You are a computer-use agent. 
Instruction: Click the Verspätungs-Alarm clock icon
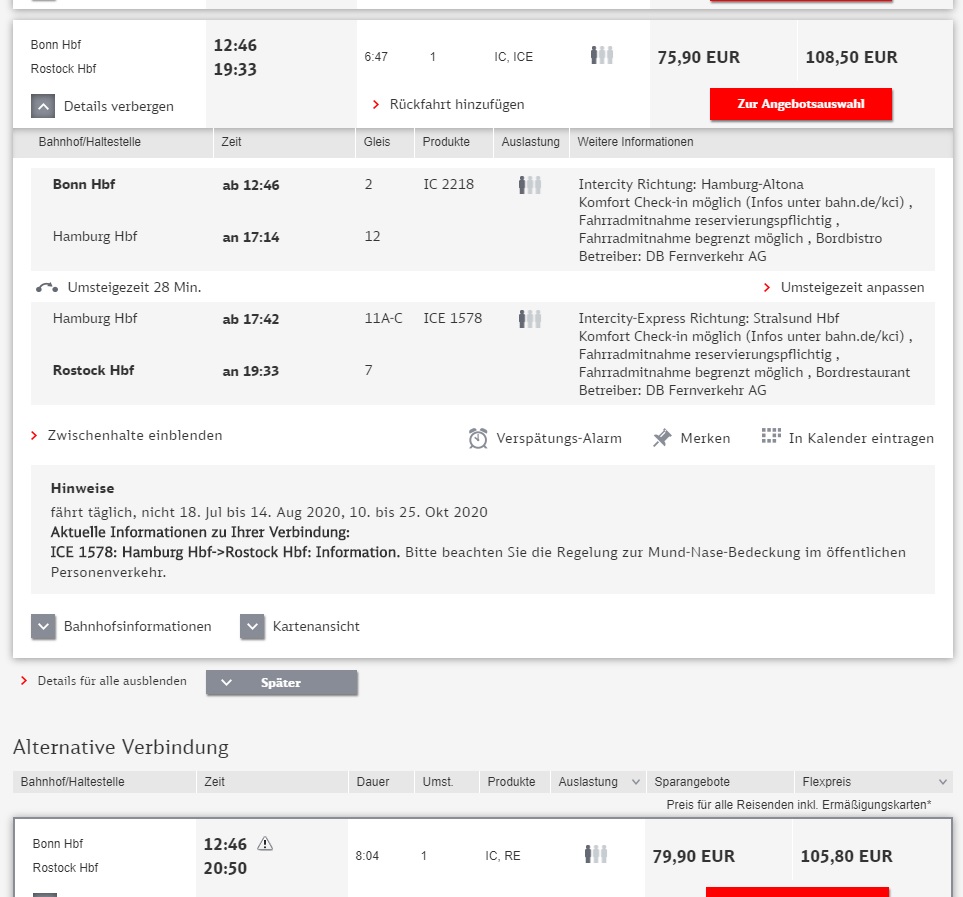(478, 438)
